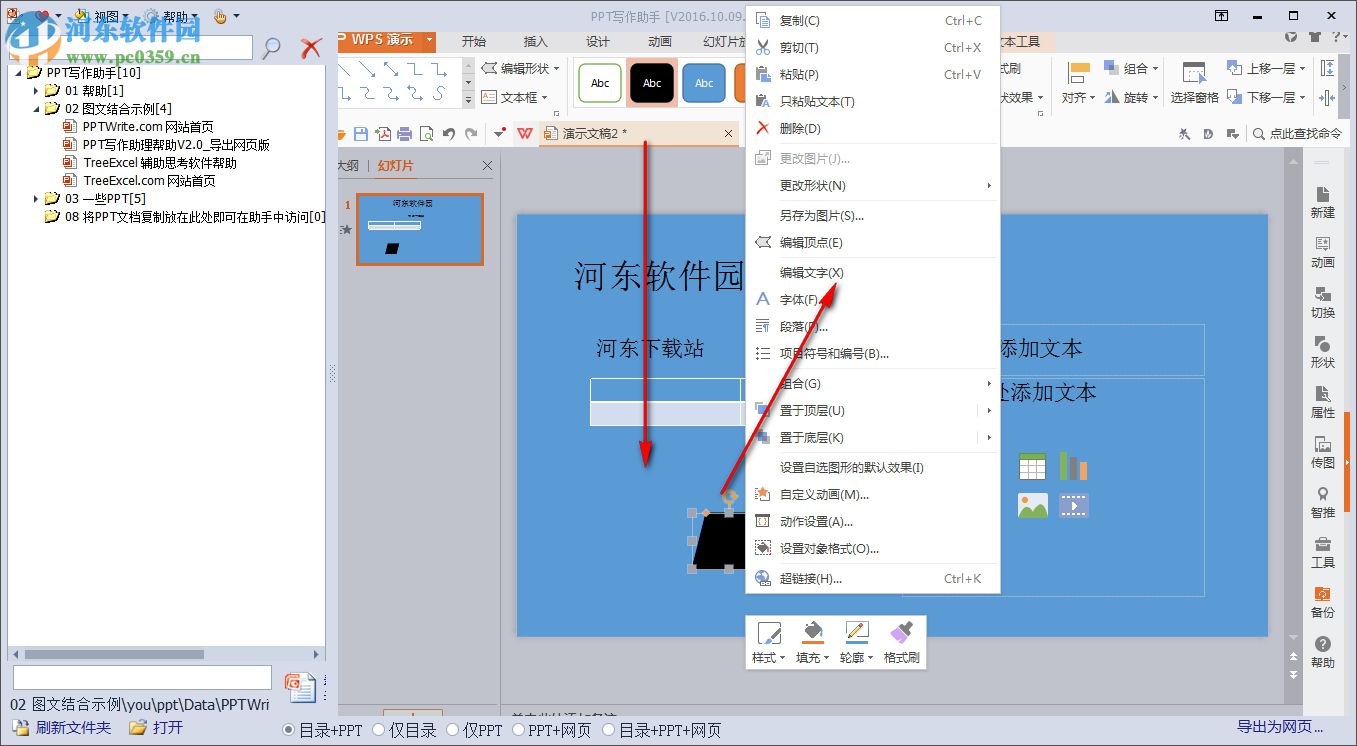Click the 格式刷 format painter in mini toolbar

(901, 643)
